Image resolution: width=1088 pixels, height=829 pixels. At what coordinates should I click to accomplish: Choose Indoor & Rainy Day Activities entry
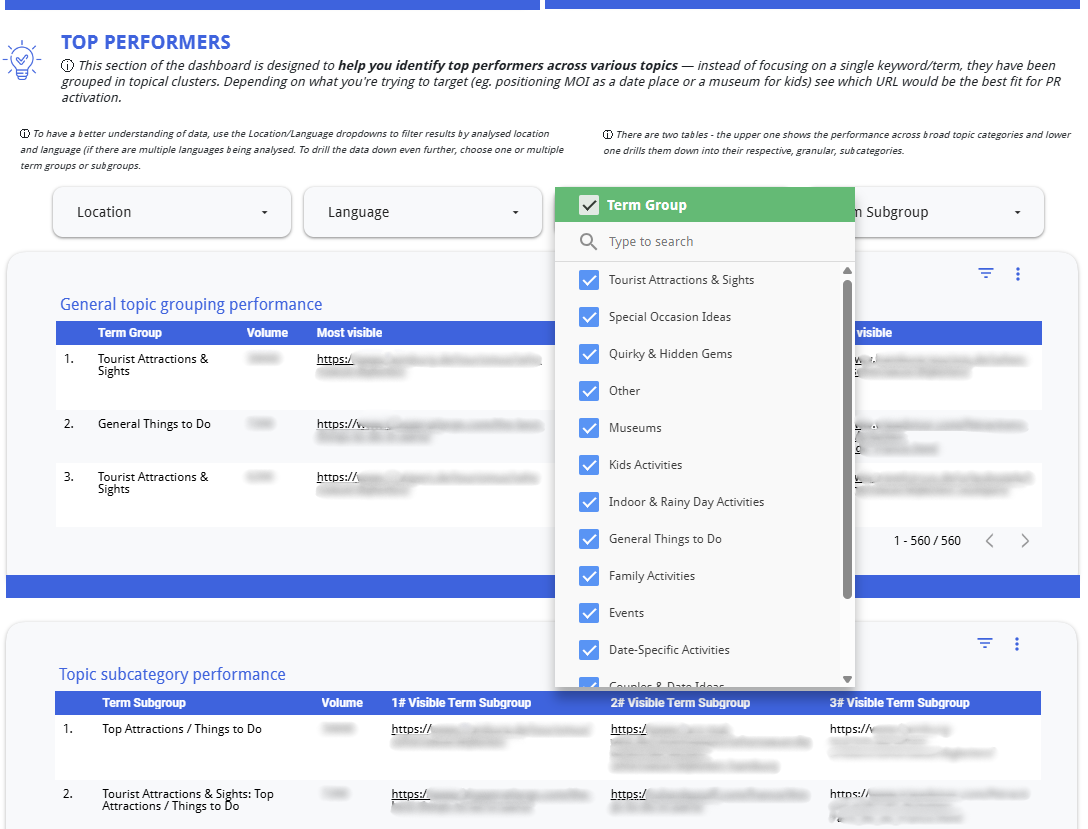coord(686,502)
